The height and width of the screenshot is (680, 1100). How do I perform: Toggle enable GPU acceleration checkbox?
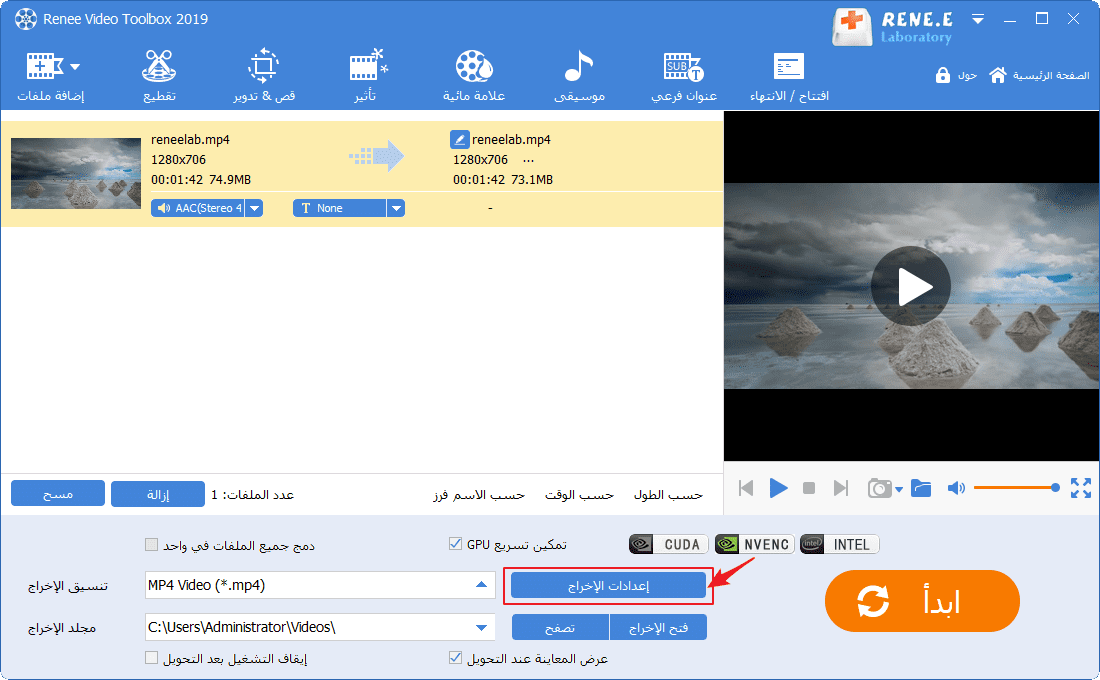pyautogui.click(x=455, y=544)
